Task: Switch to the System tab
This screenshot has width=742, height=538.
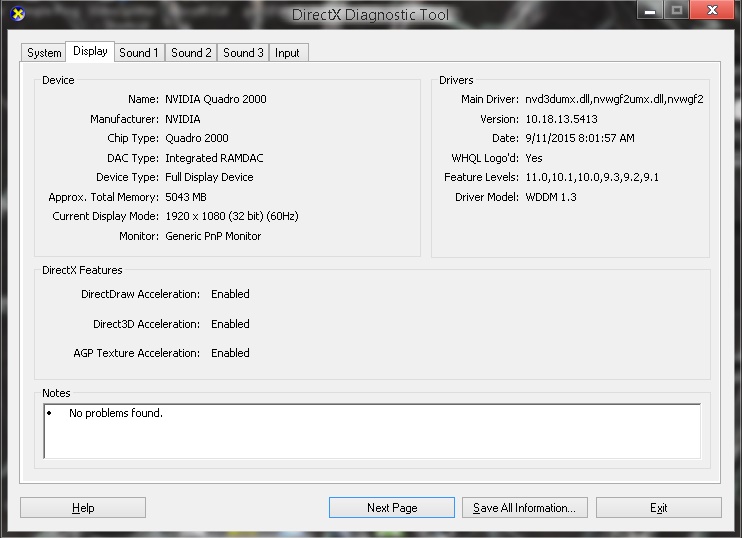Action: pos(44,53)
